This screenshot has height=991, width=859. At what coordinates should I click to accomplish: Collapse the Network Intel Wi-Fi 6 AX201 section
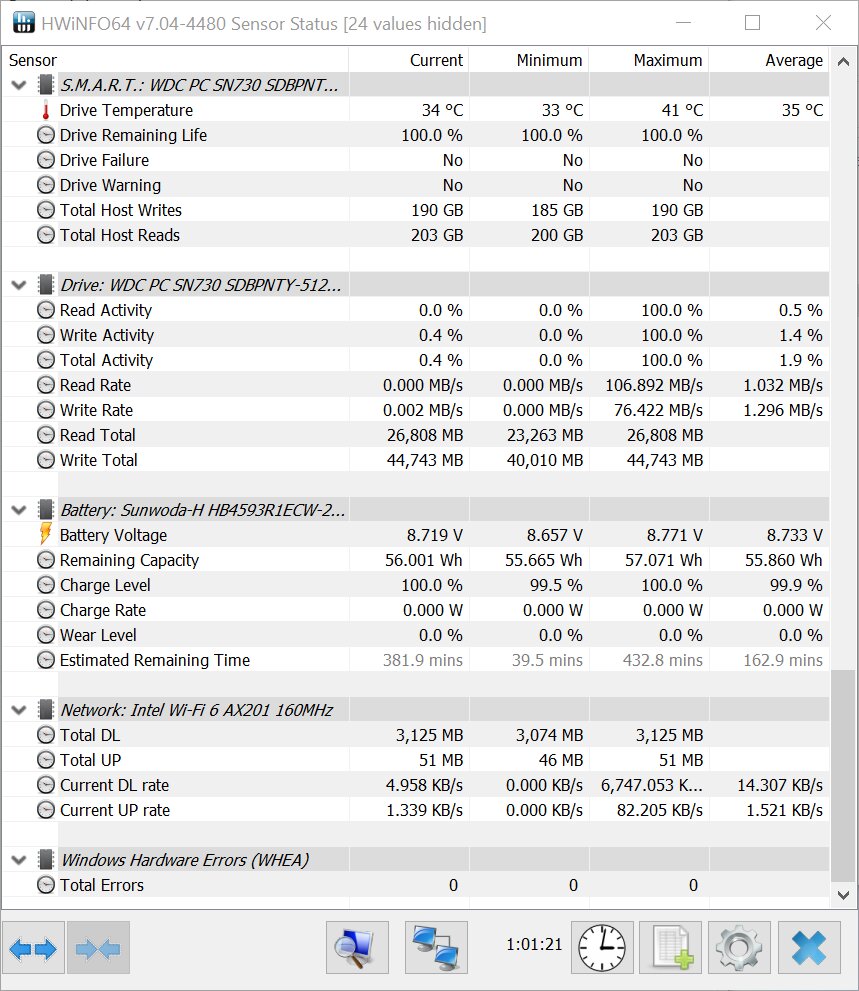(x=19, y=710)
